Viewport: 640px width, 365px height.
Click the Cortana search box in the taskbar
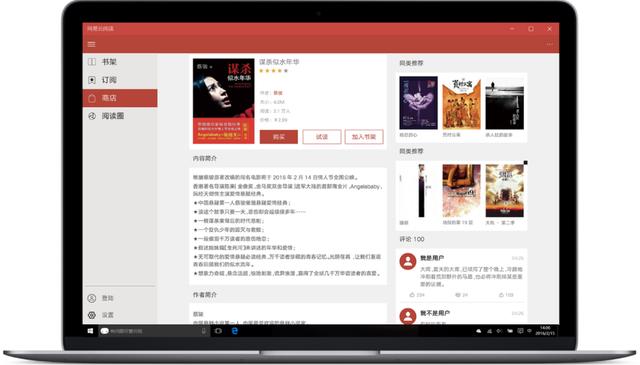[x=155, y=331]
